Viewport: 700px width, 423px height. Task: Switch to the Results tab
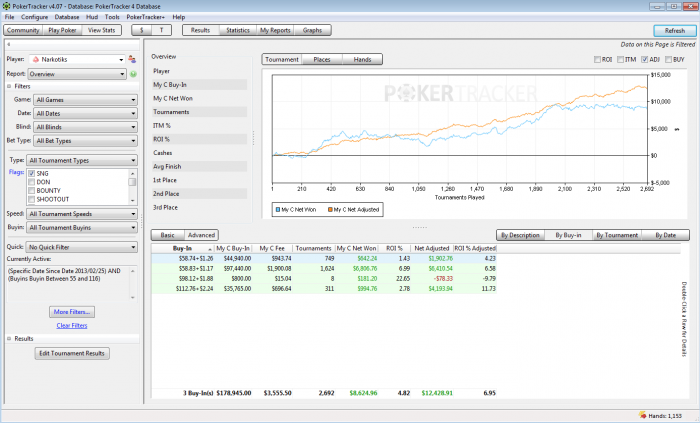tap(200, 30)
